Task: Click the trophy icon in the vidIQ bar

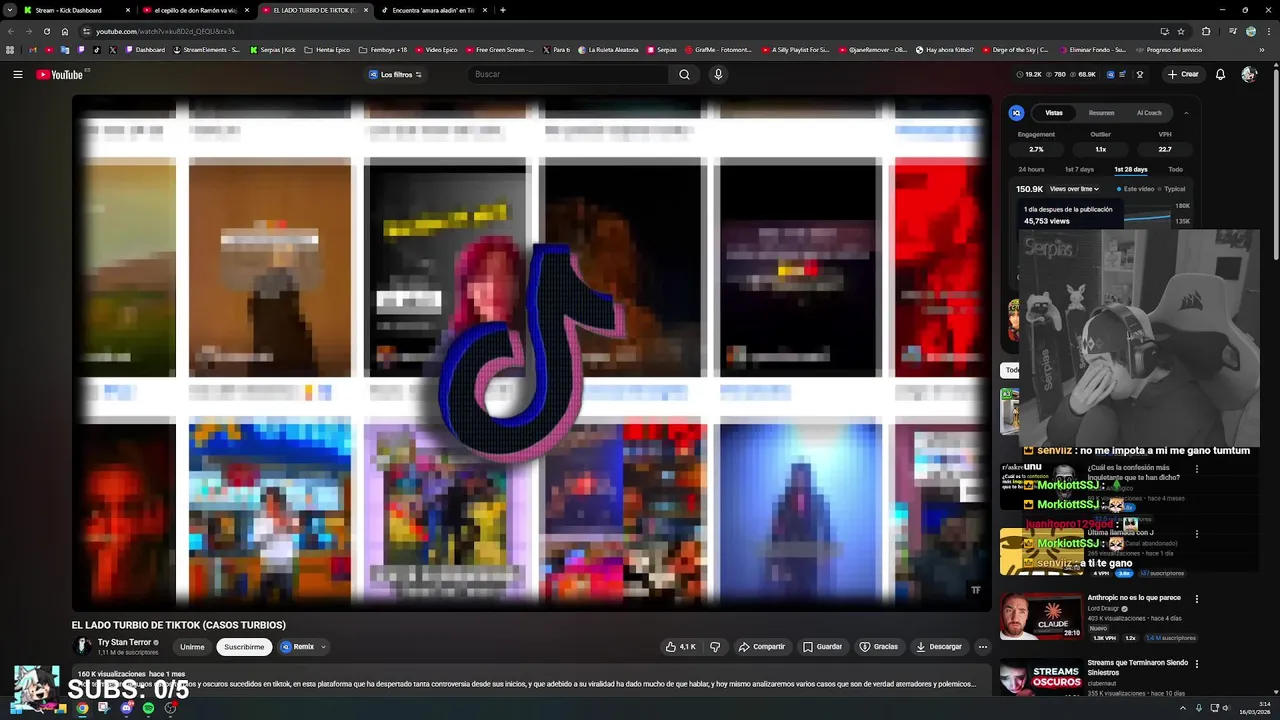Action: pyautogui.click(x=1139, y=74)
